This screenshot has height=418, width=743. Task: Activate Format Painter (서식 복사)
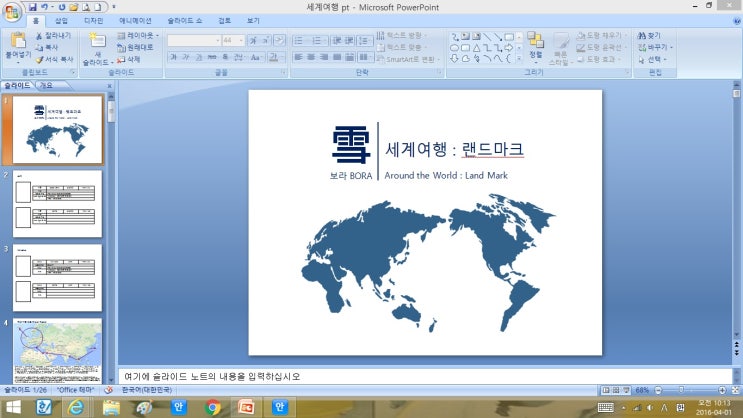point(54,59)
